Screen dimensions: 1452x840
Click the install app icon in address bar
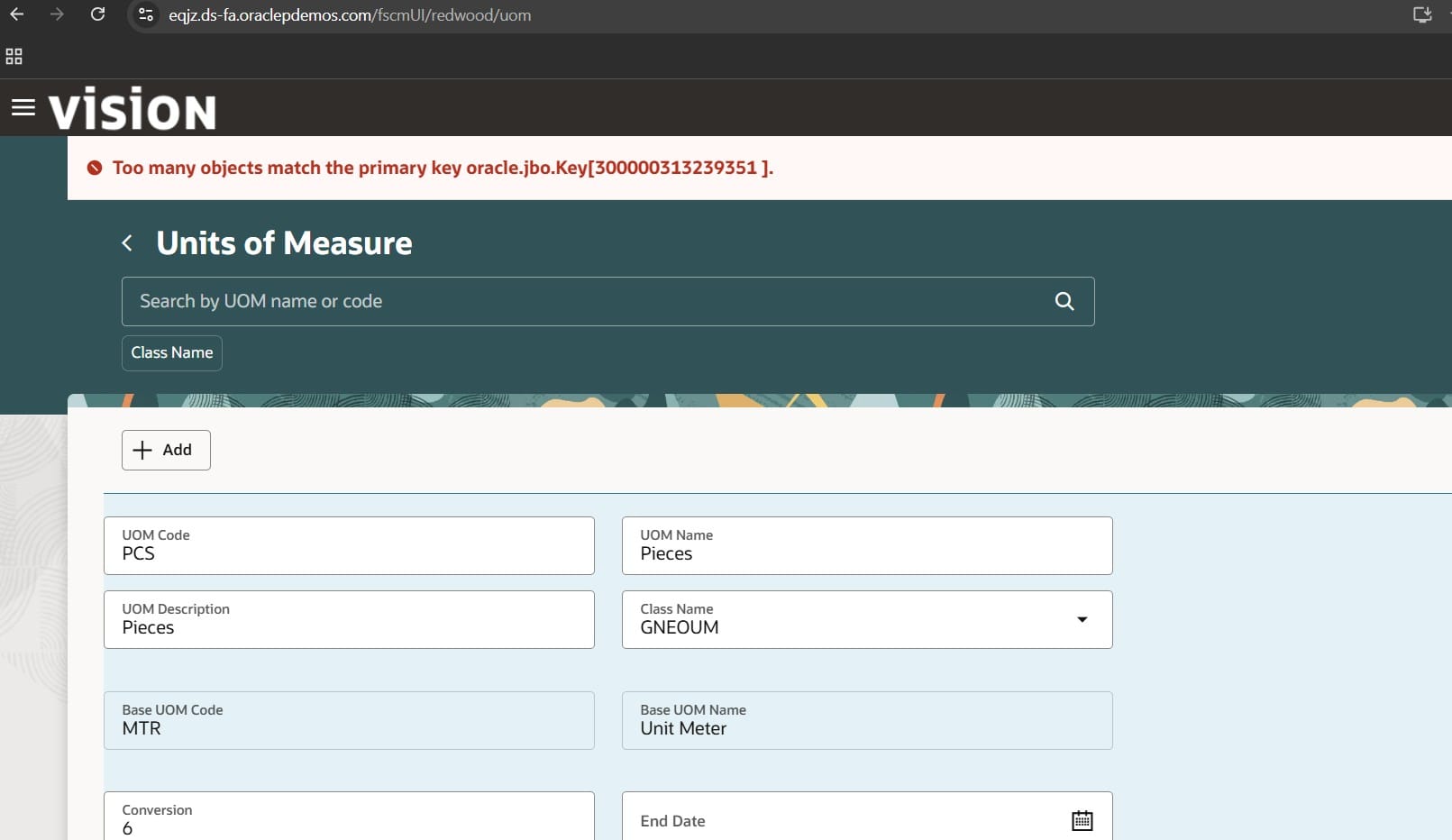pos(1422,14)
